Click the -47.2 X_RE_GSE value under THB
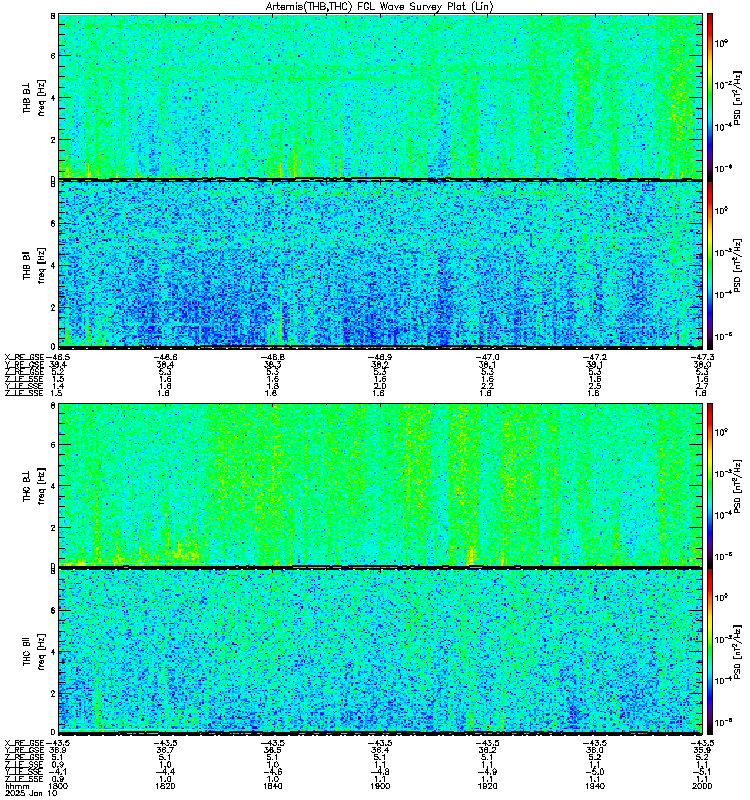750x800 pixels. point(594,358)
